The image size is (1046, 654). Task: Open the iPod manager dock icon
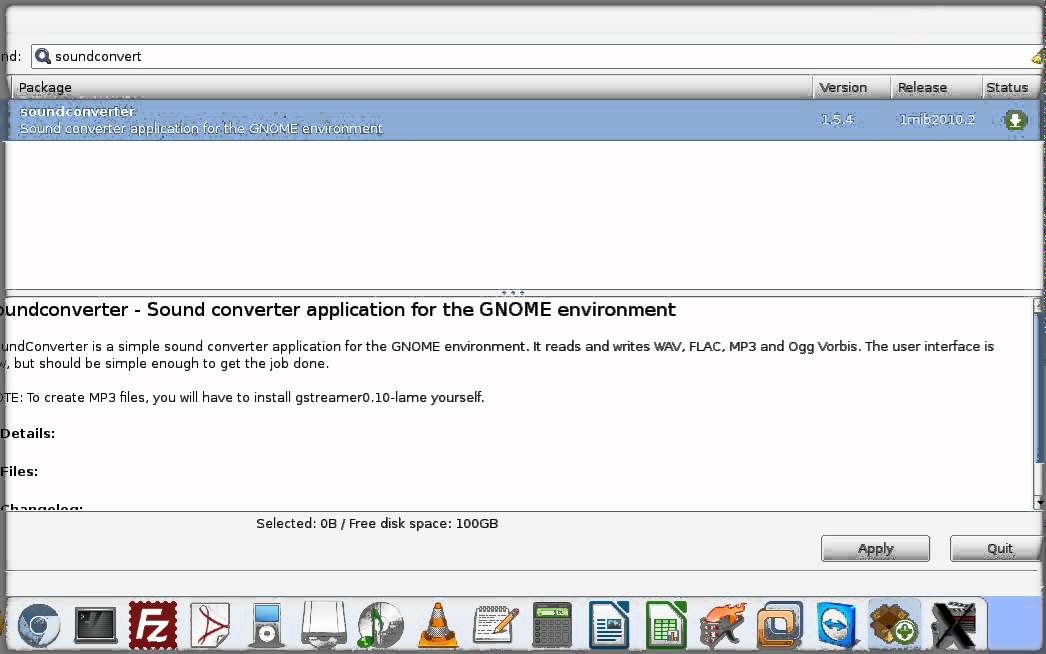(266, 625)
